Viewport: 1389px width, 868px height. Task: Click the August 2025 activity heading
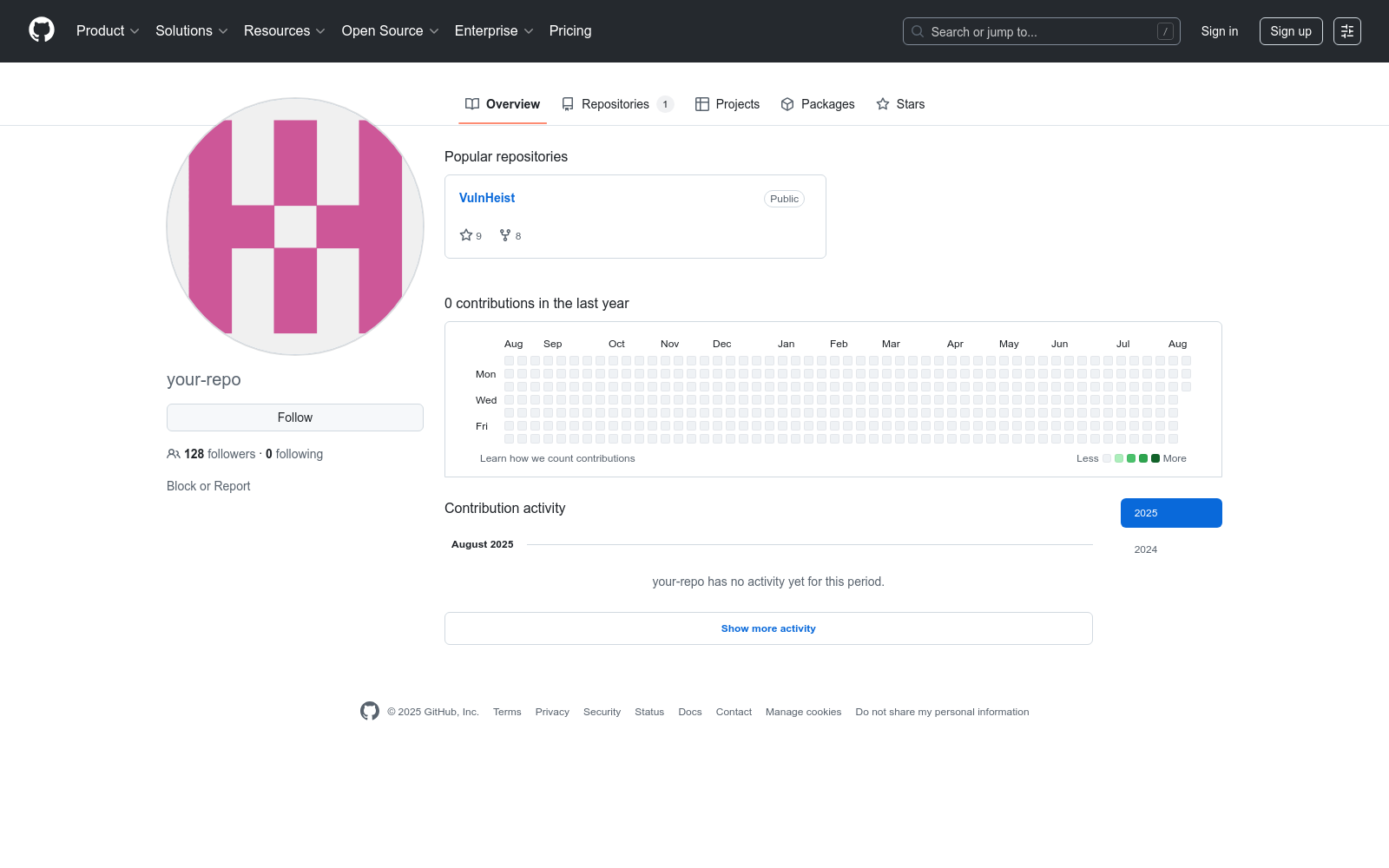(483, 544)
